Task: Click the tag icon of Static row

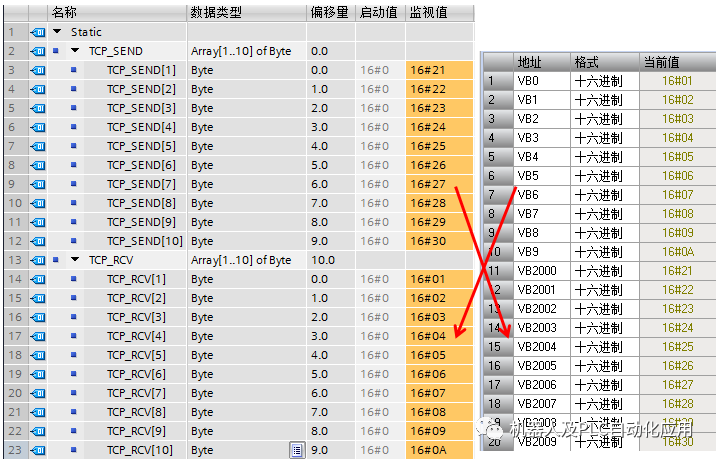Action: click(38, 32)
